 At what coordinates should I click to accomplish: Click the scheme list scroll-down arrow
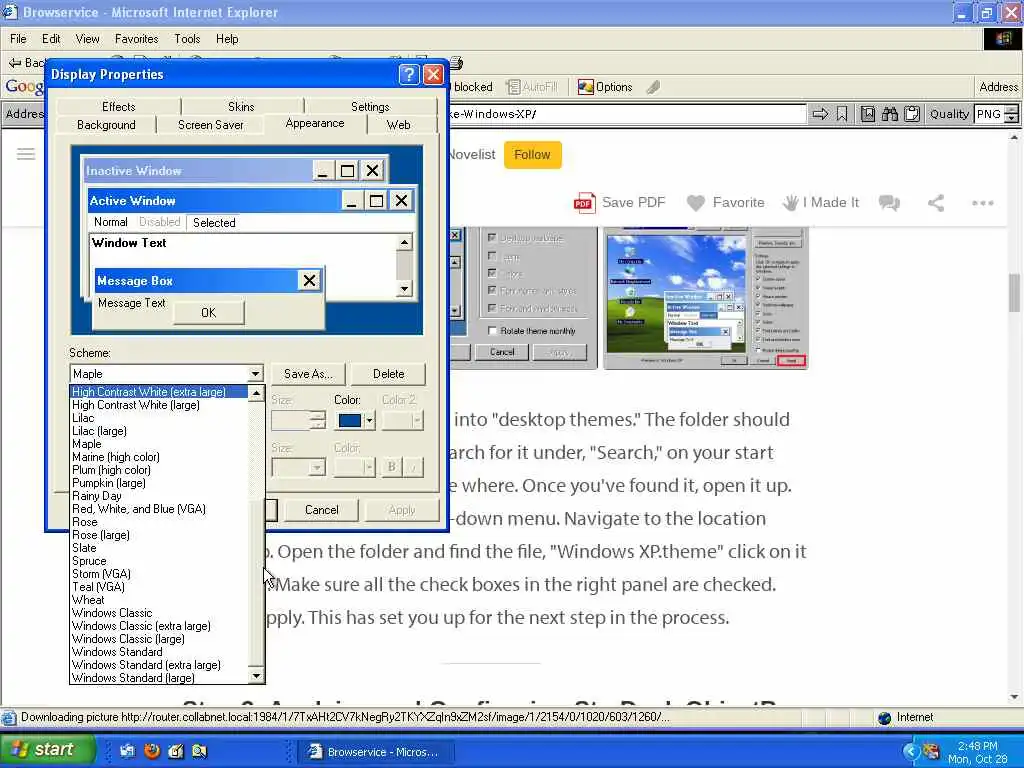point(257,676)
